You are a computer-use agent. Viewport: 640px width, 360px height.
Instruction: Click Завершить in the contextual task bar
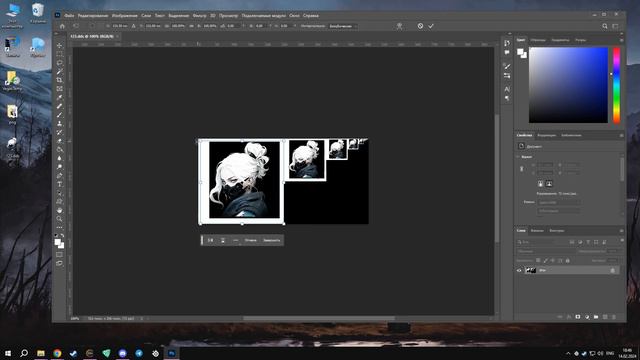[x=271, y=240]
